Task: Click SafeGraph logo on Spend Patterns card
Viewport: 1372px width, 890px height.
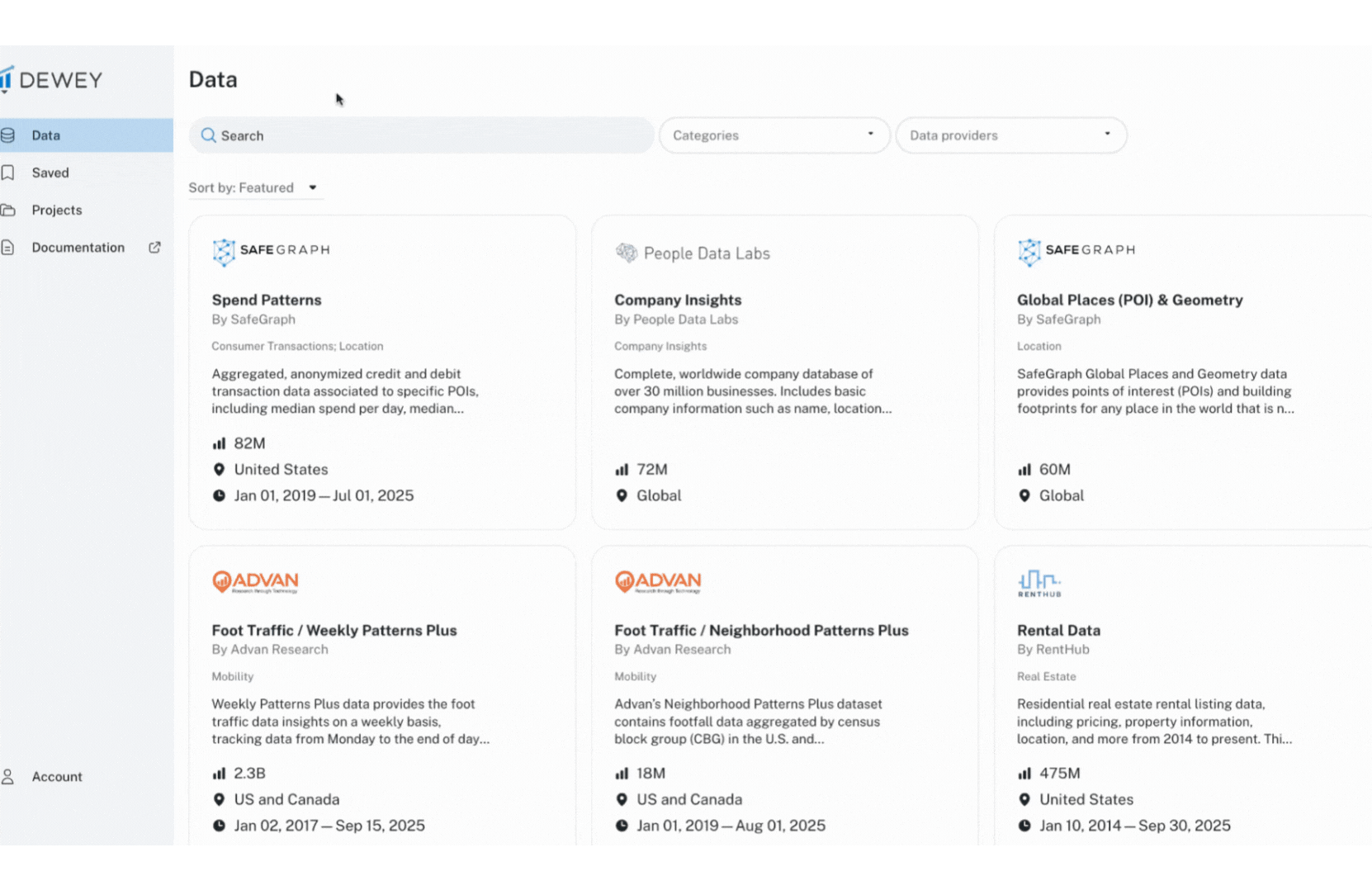Action: [x=271, y=251]
